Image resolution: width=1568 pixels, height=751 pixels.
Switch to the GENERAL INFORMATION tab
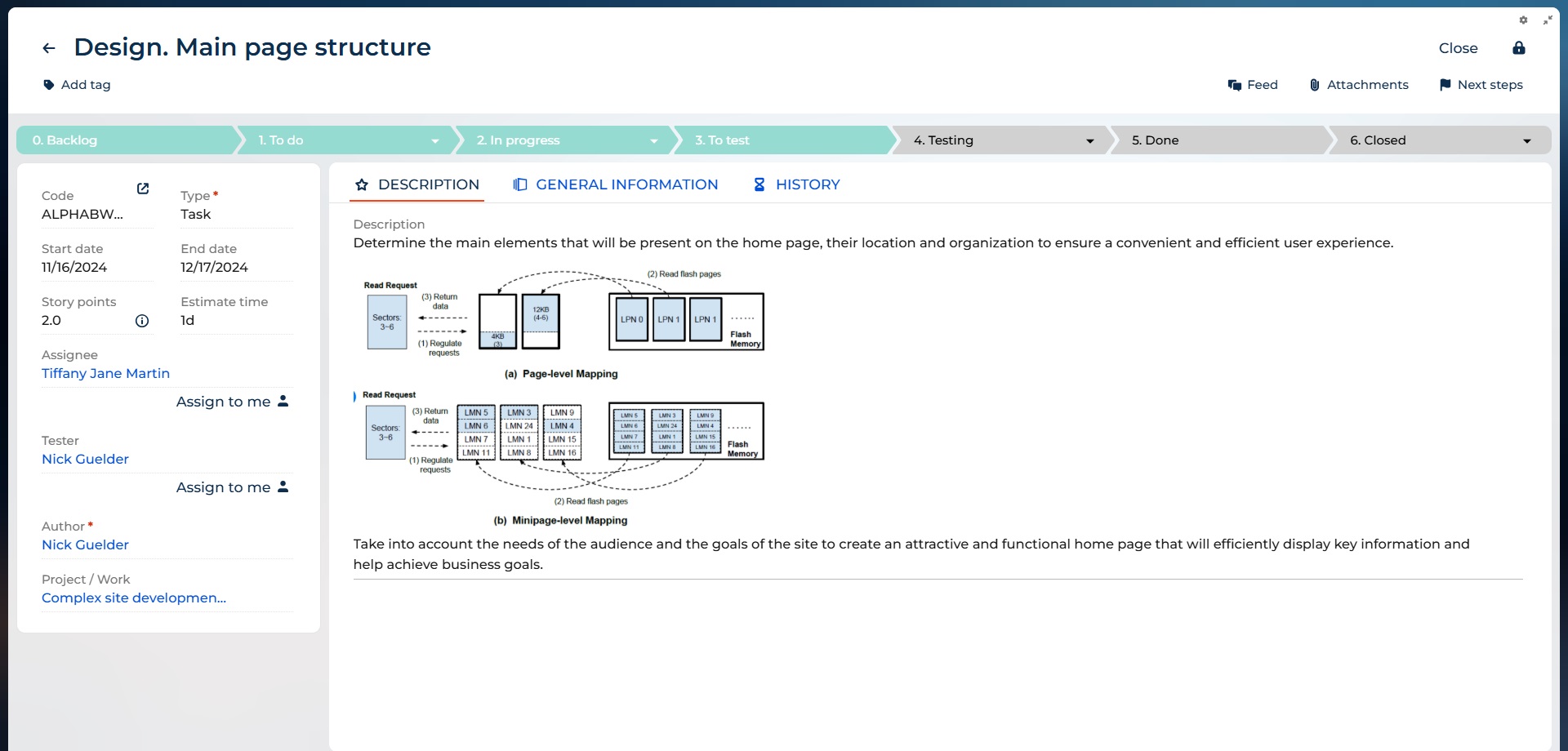coord(616,184)
